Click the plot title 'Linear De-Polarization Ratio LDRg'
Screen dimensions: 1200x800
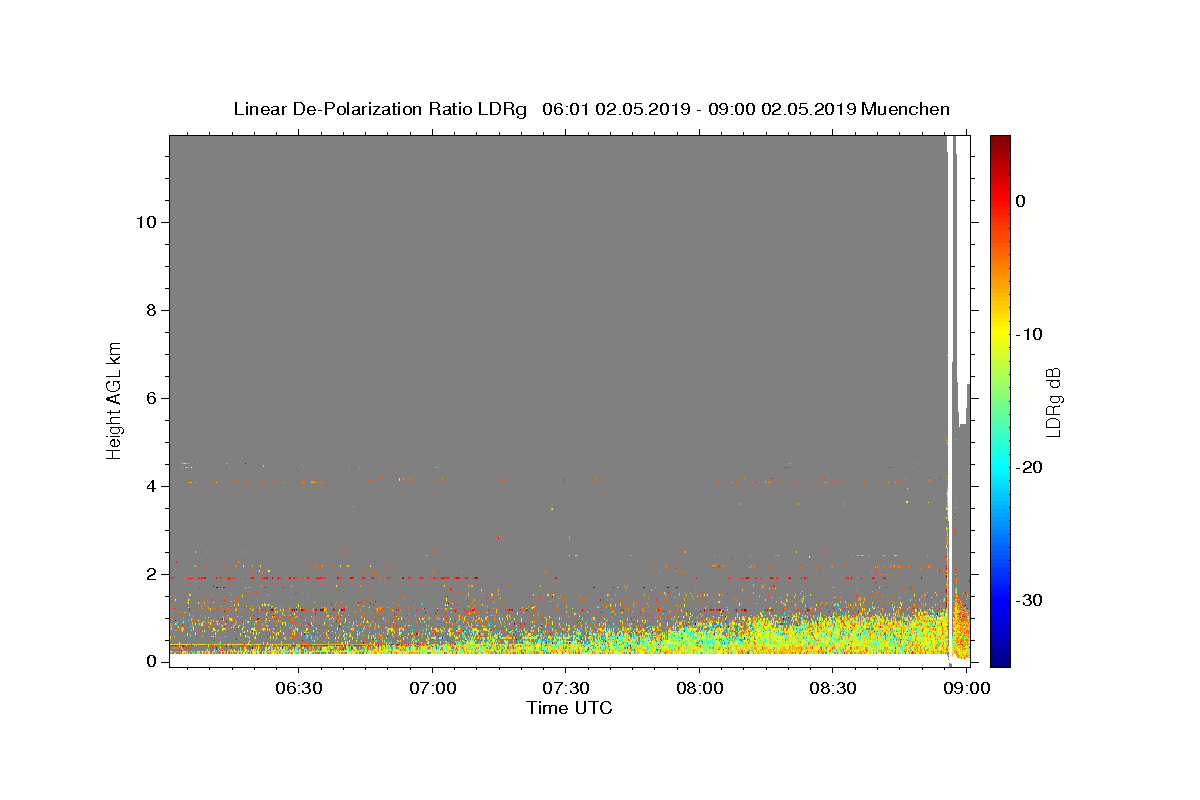[x=380, y=109]
